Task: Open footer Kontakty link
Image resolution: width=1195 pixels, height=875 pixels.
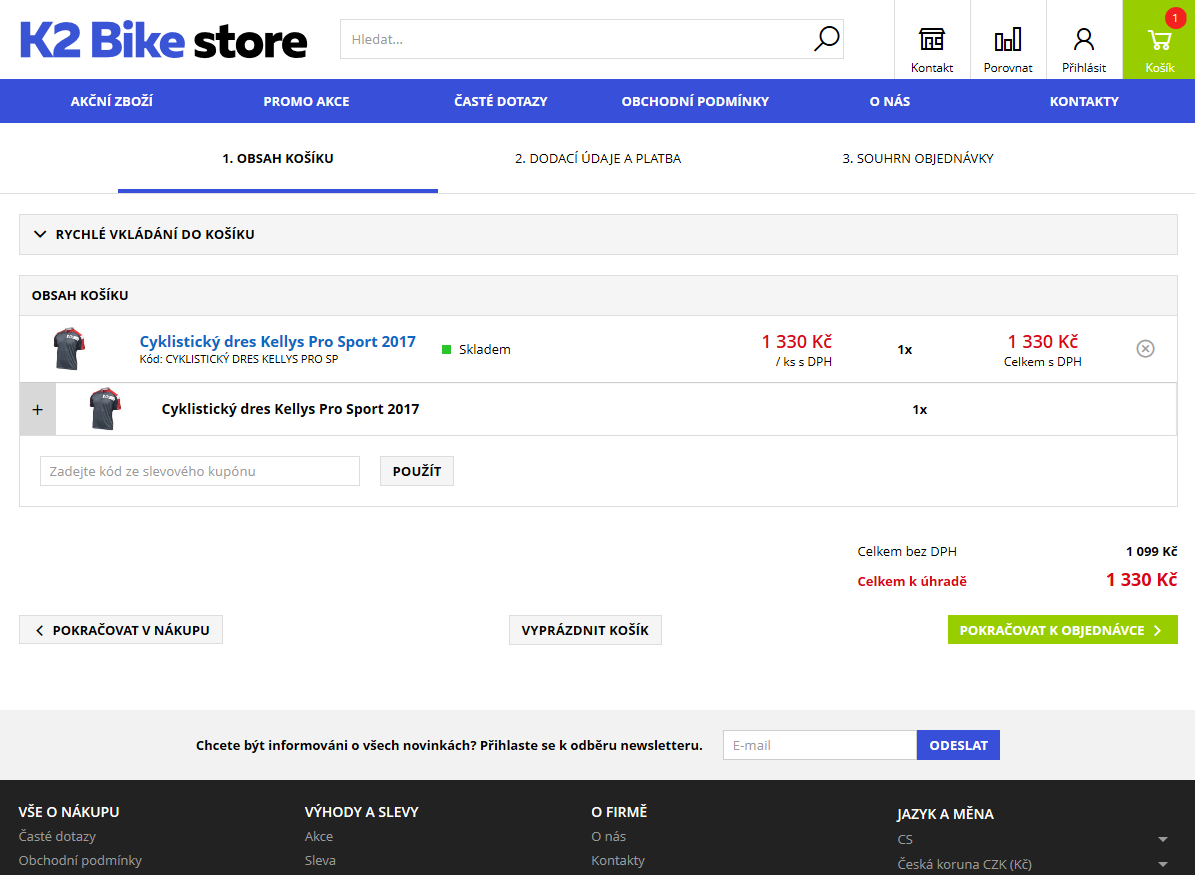Action: pyautogui.click(x=618, y=861)
